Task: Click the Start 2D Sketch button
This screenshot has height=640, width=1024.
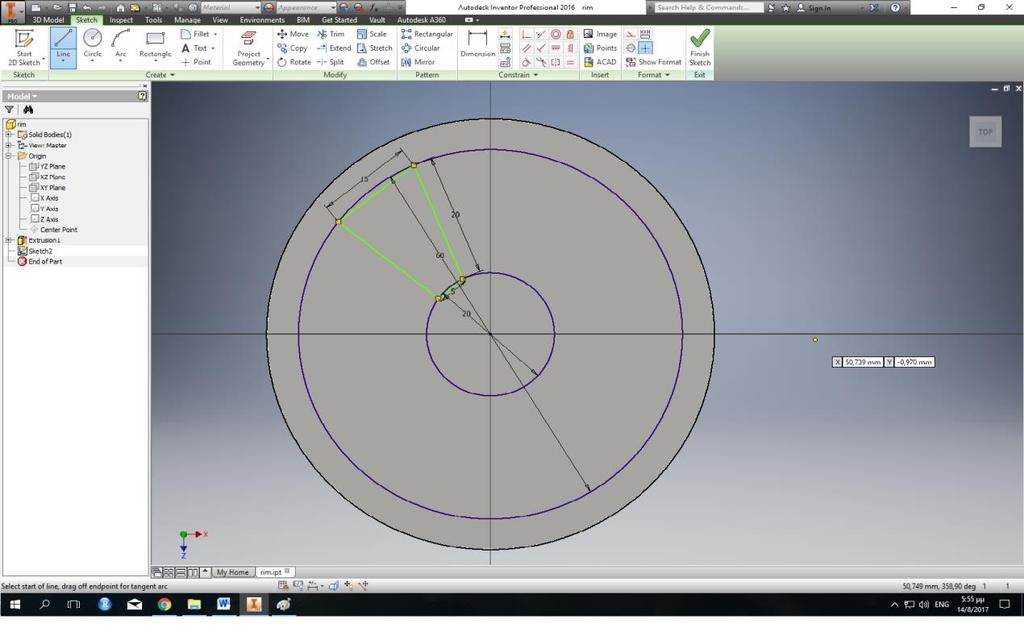Action: [24, 48]
